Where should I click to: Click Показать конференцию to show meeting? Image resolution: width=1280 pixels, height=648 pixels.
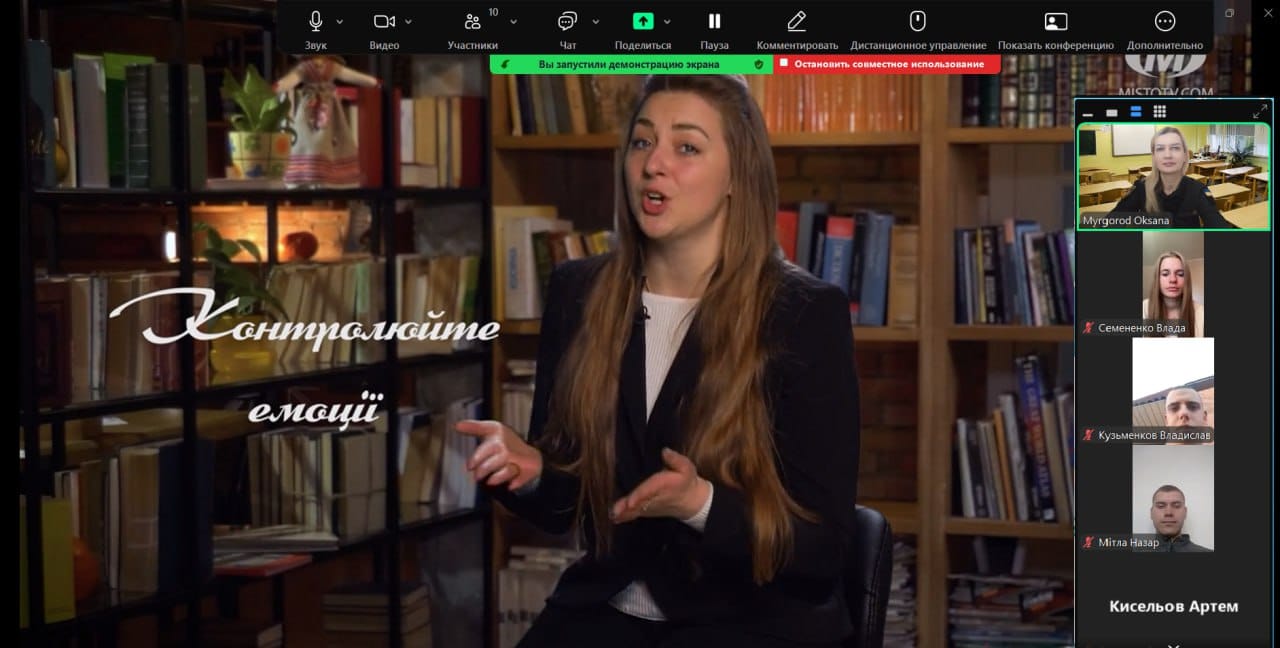pos(1055,22)
